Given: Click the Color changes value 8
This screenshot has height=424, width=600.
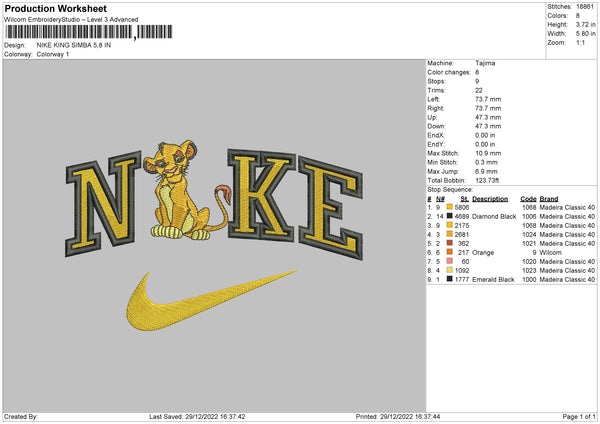Looking at the screenshot, I should (x=477, y=72).
